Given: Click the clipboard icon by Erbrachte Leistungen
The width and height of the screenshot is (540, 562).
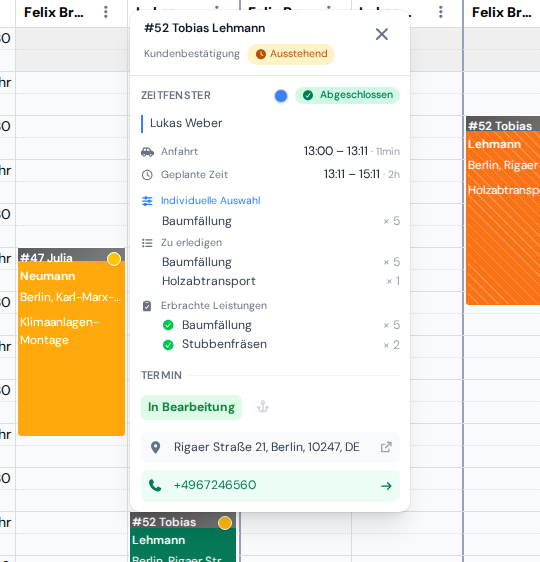Looking at the screenshot, I should [147, 306].
